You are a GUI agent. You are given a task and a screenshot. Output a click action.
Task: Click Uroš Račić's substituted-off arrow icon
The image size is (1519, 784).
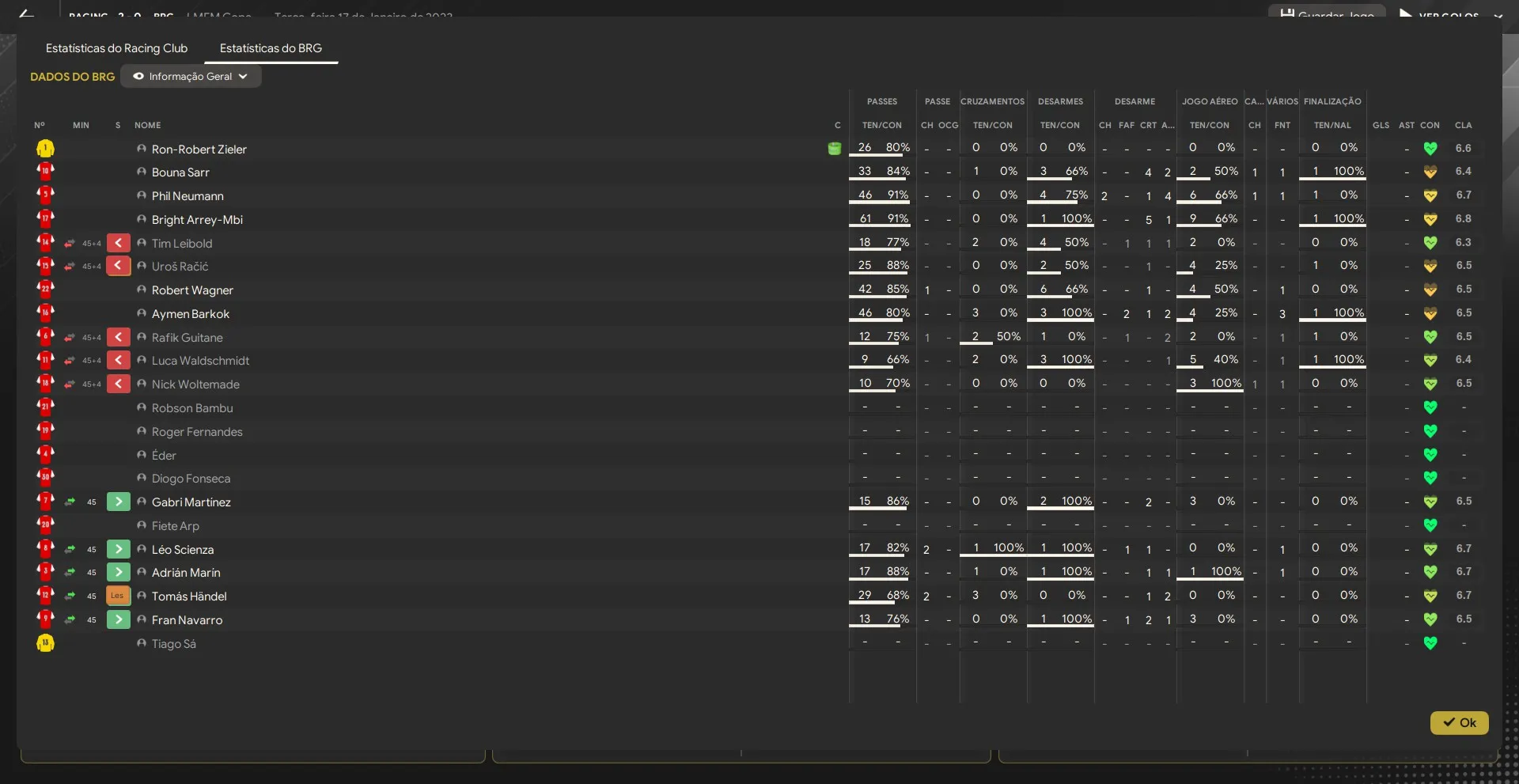pos(118,266)
